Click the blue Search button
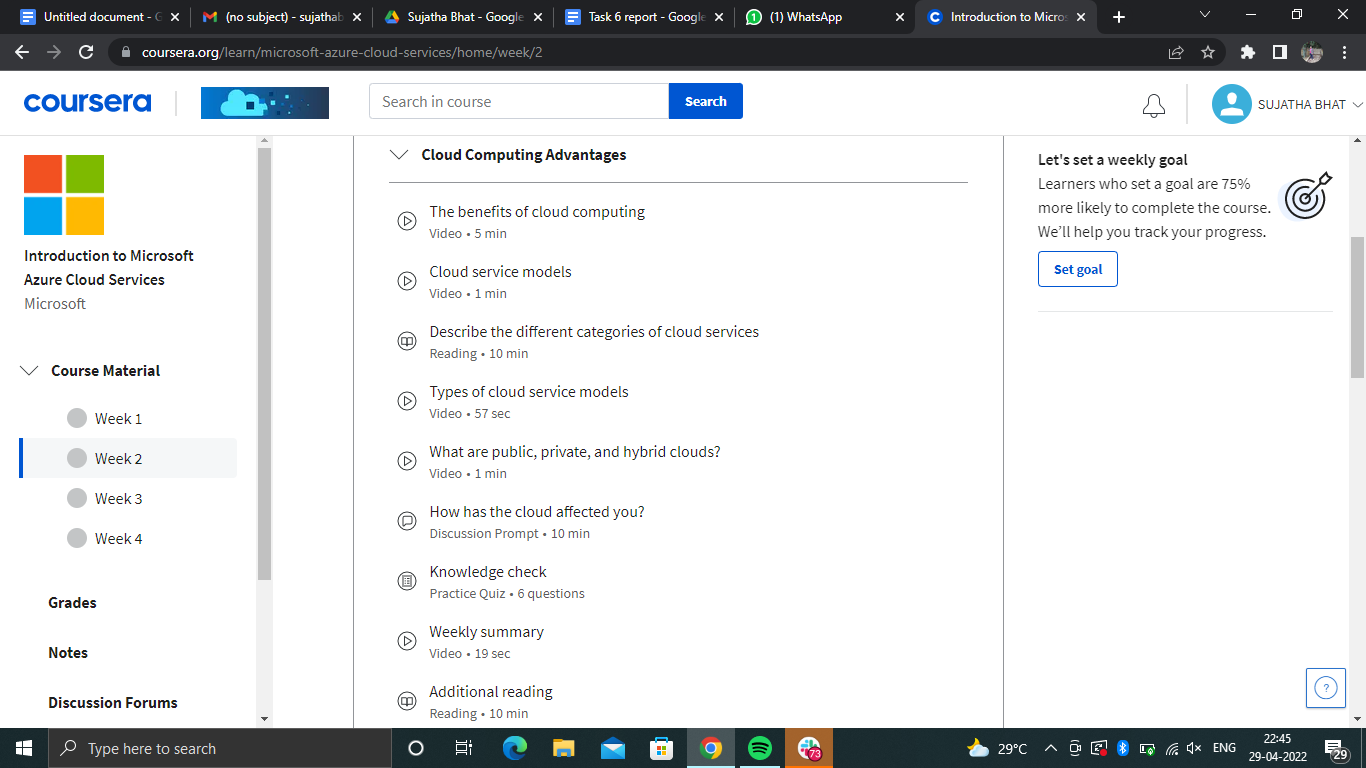The image size is (1366, 768). 706,101
